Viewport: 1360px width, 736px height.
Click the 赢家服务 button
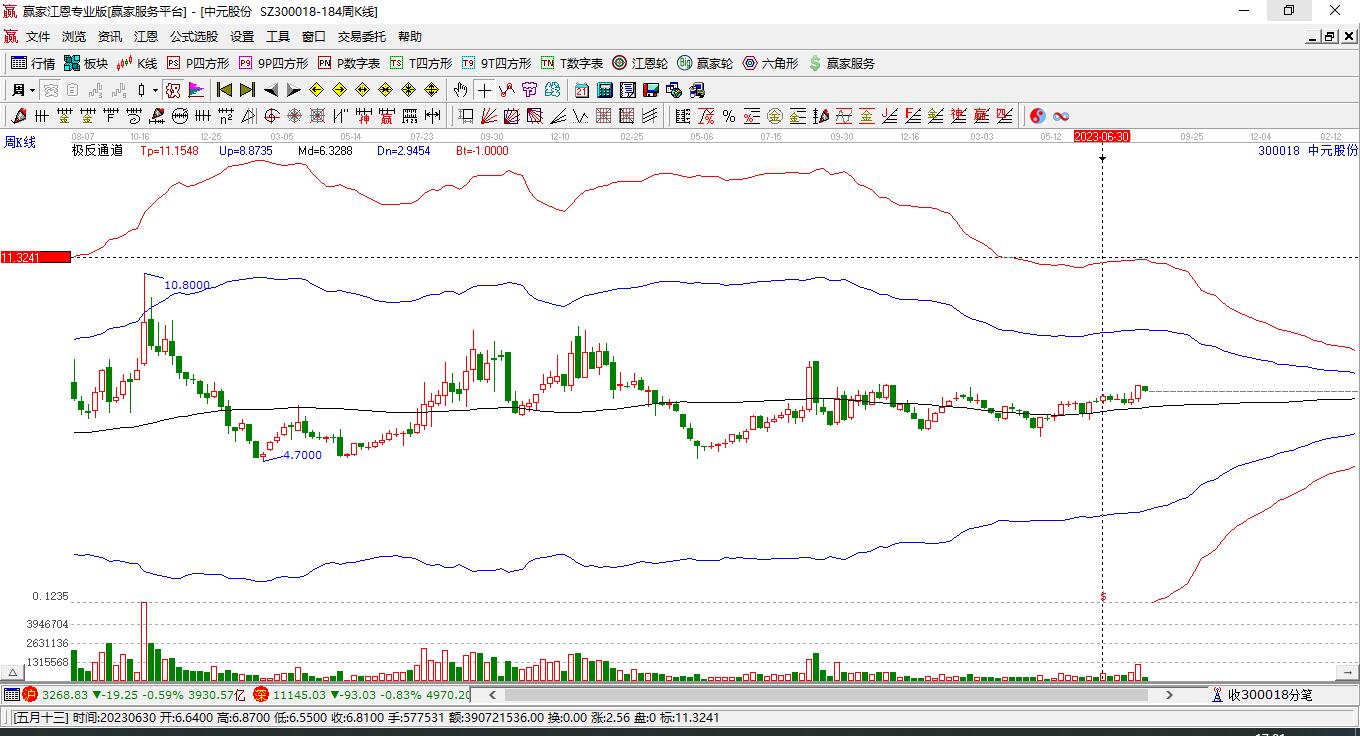click(x=841, y=63)
